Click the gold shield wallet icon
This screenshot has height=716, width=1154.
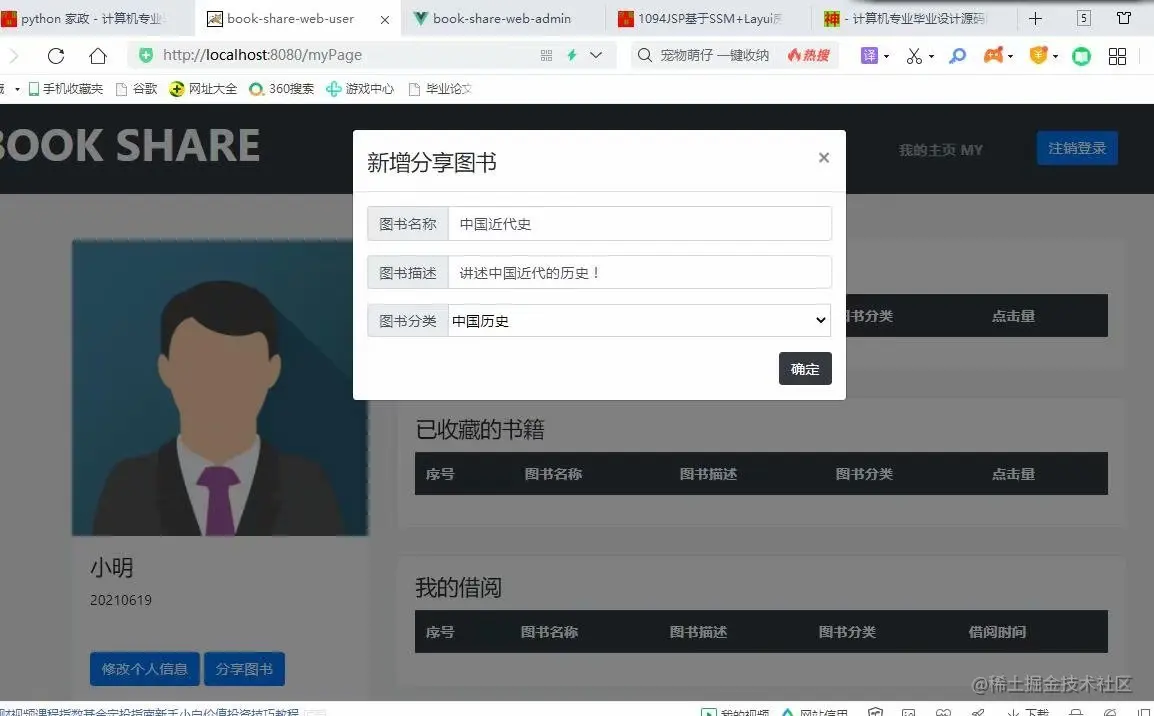[1038, 55]
